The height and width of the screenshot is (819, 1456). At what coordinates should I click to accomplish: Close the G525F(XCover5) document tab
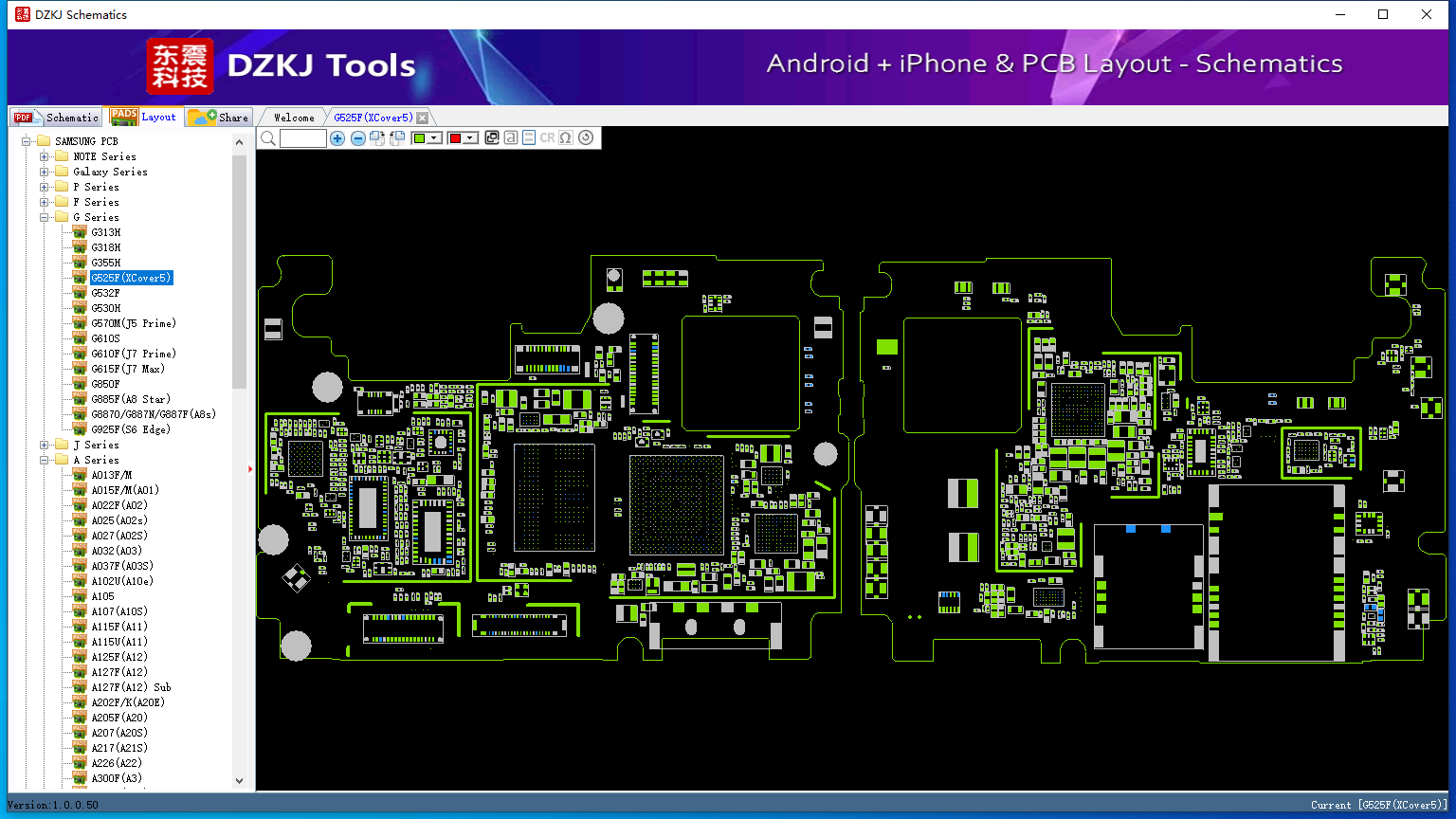423,118
